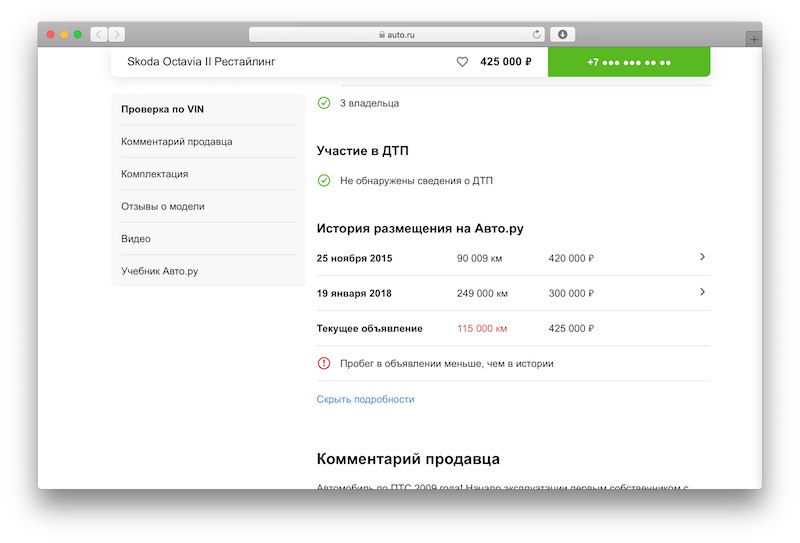Reload the page with the refresh icon
The height and width of the screenshot is (543, 800).
tap(536, 34)
